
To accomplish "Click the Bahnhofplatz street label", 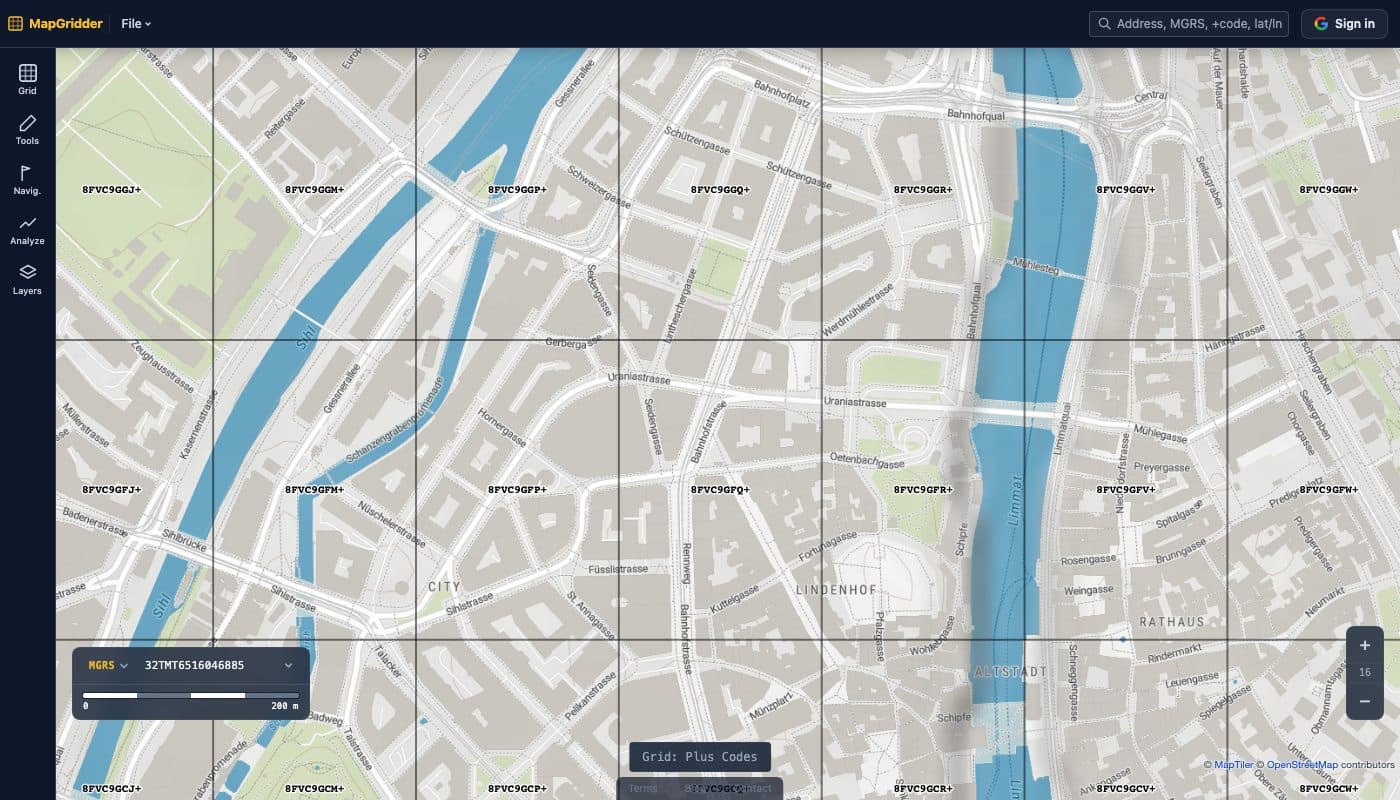I will click(x=782, y=95).
